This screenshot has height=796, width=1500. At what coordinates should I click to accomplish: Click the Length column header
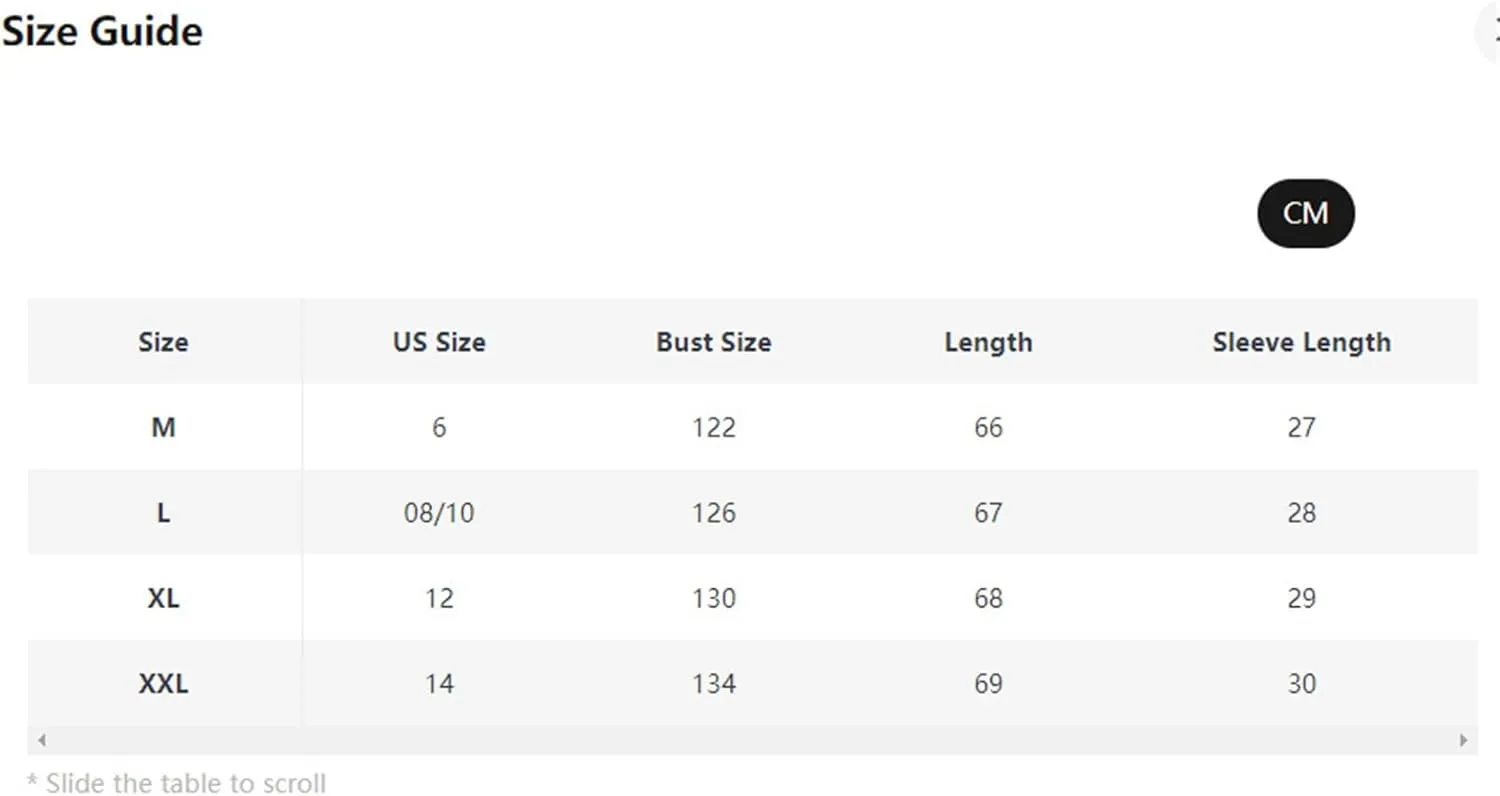[x=988, y=342]
